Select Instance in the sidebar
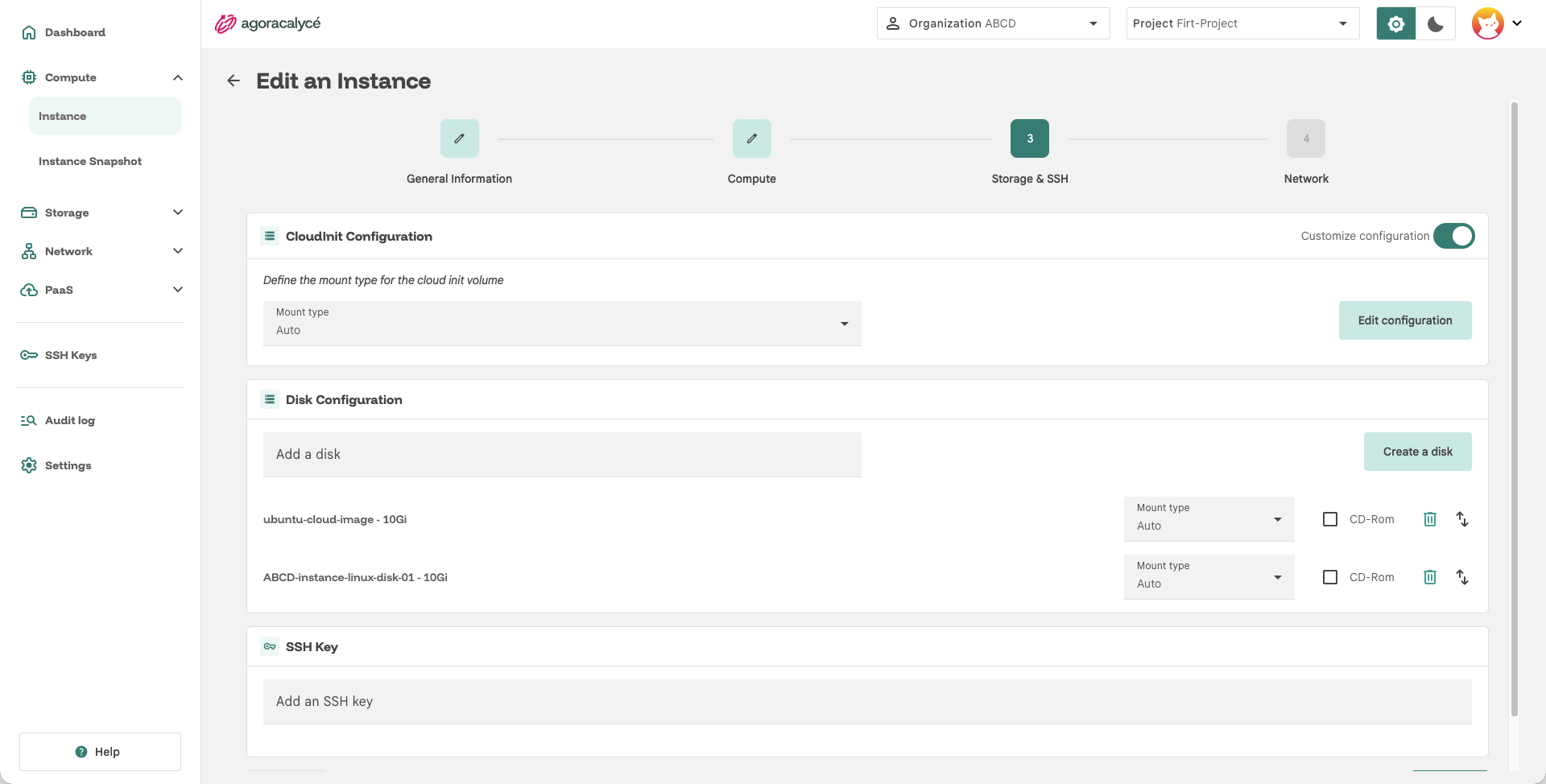The width and height of the screenshot is (1546, 784). 105,116
